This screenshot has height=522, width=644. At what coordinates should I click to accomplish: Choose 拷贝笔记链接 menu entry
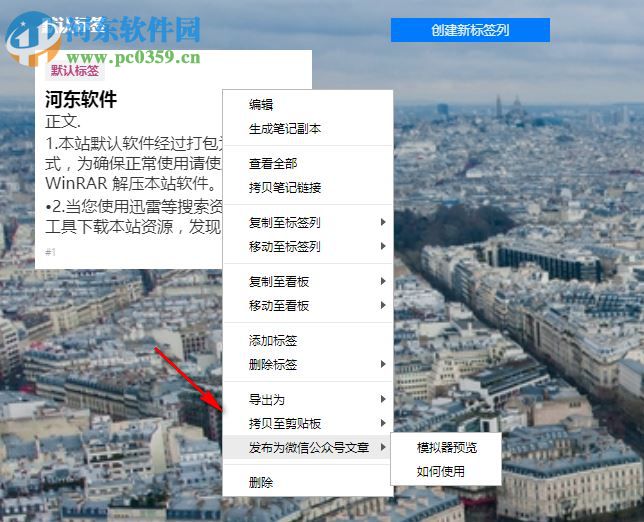(308, 188)
